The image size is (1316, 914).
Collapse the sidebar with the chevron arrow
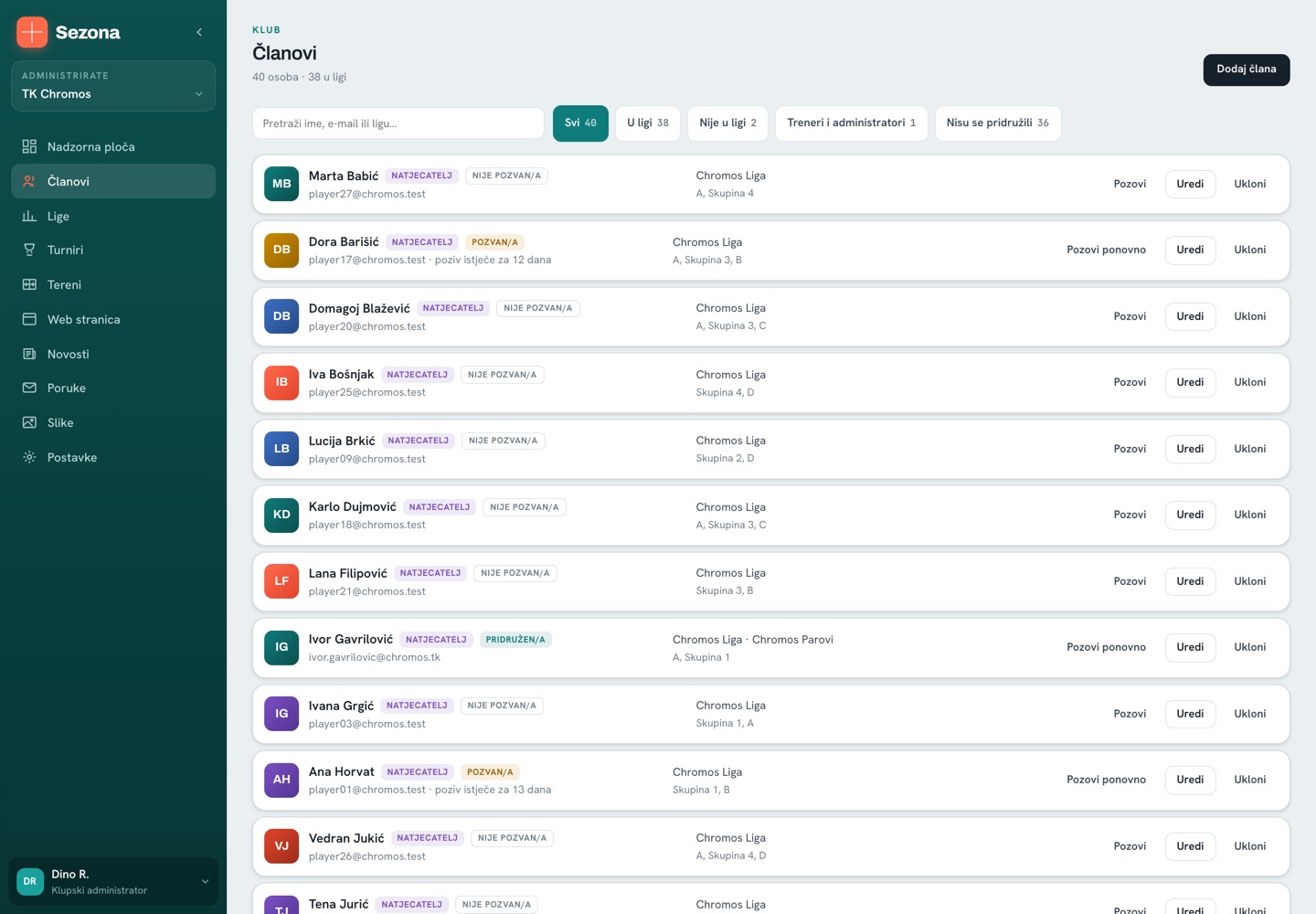(199, 32)
